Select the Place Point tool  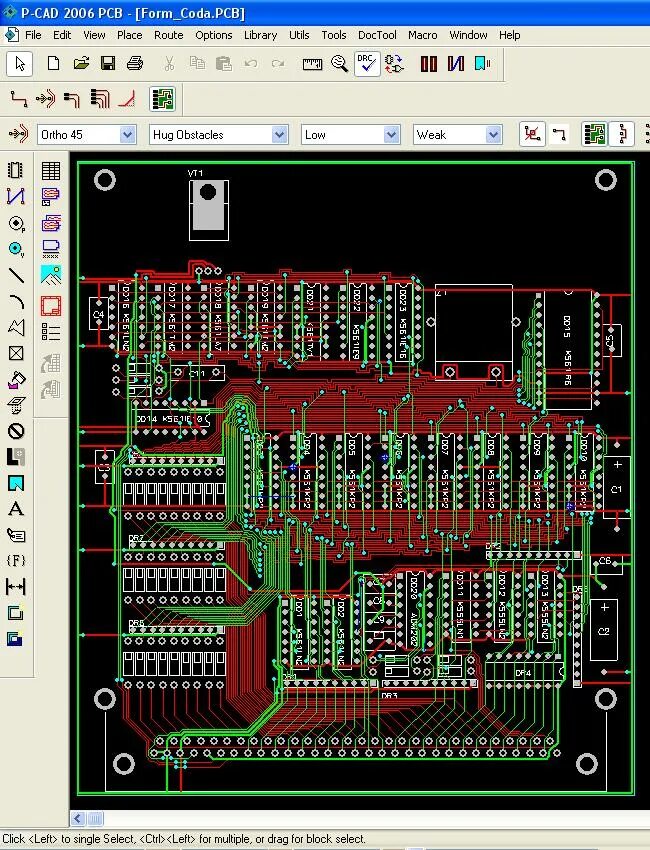click(16, 353)
